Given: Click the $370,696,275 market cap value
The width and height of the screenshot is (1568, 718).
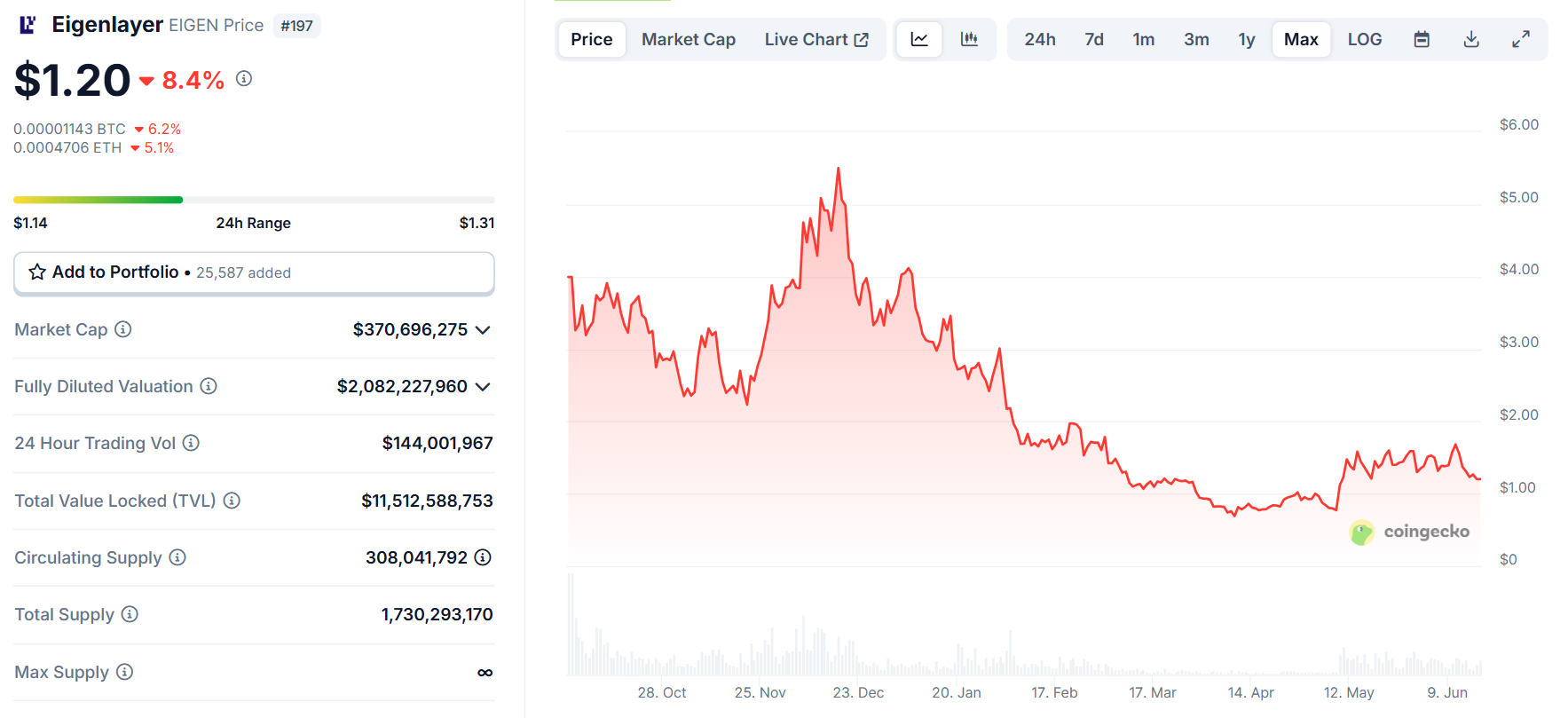Looking at the screenshot, I should tap(410, 329).
